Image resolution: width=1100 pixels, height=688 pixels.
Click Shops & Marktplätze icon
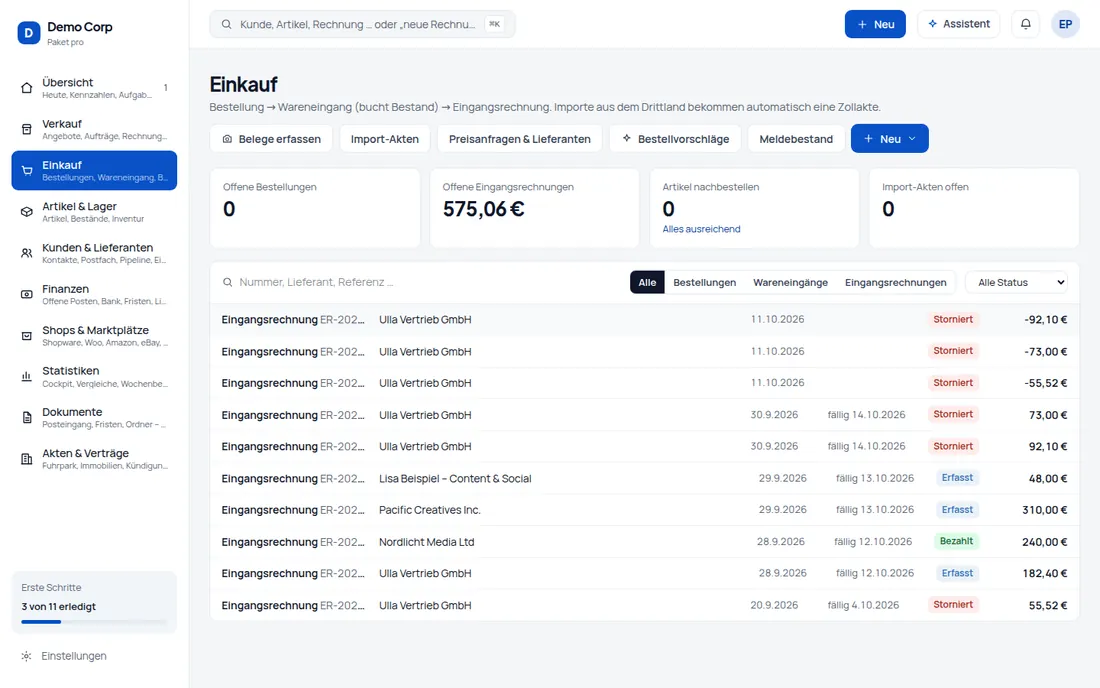pyautogui.click(x=27, y=336)
